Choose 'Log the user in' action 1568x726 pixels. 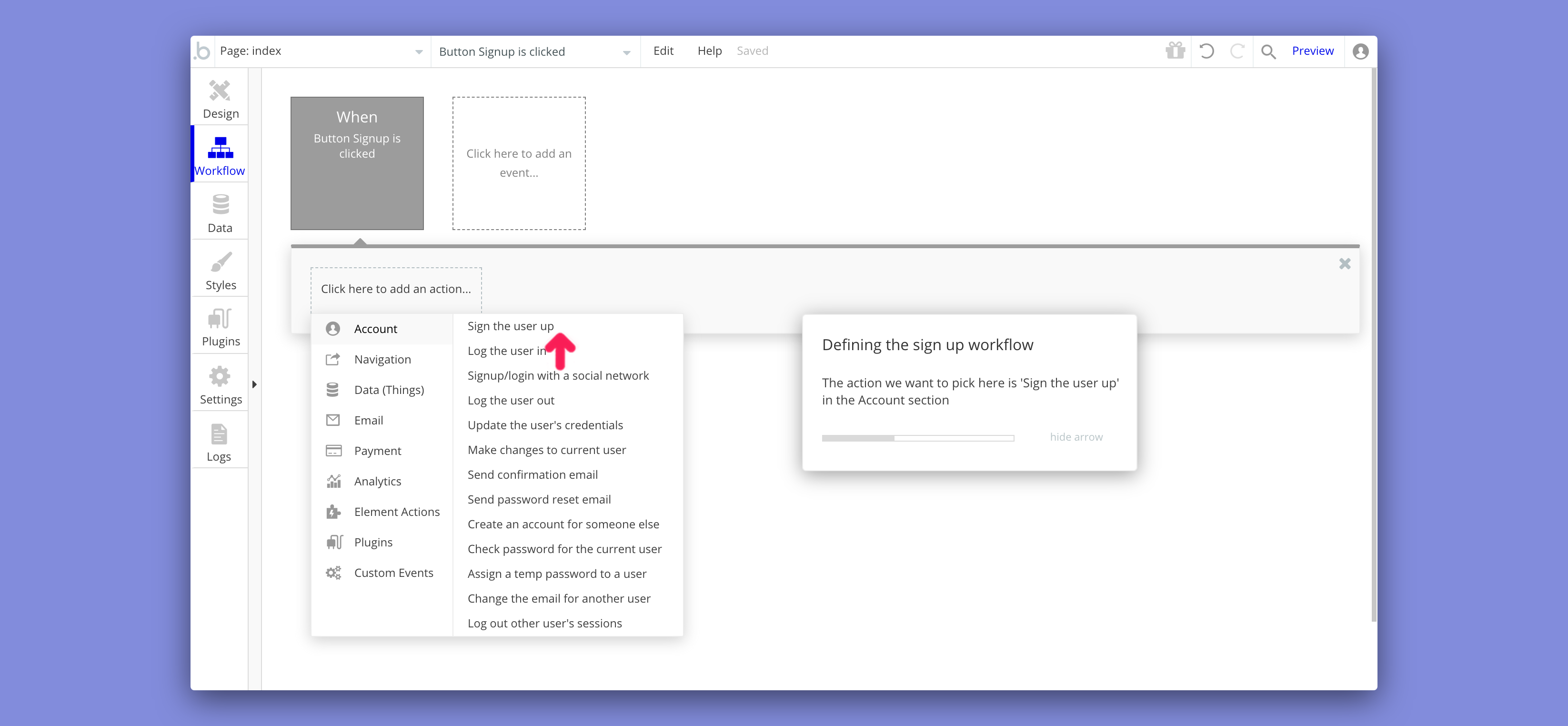506,351
